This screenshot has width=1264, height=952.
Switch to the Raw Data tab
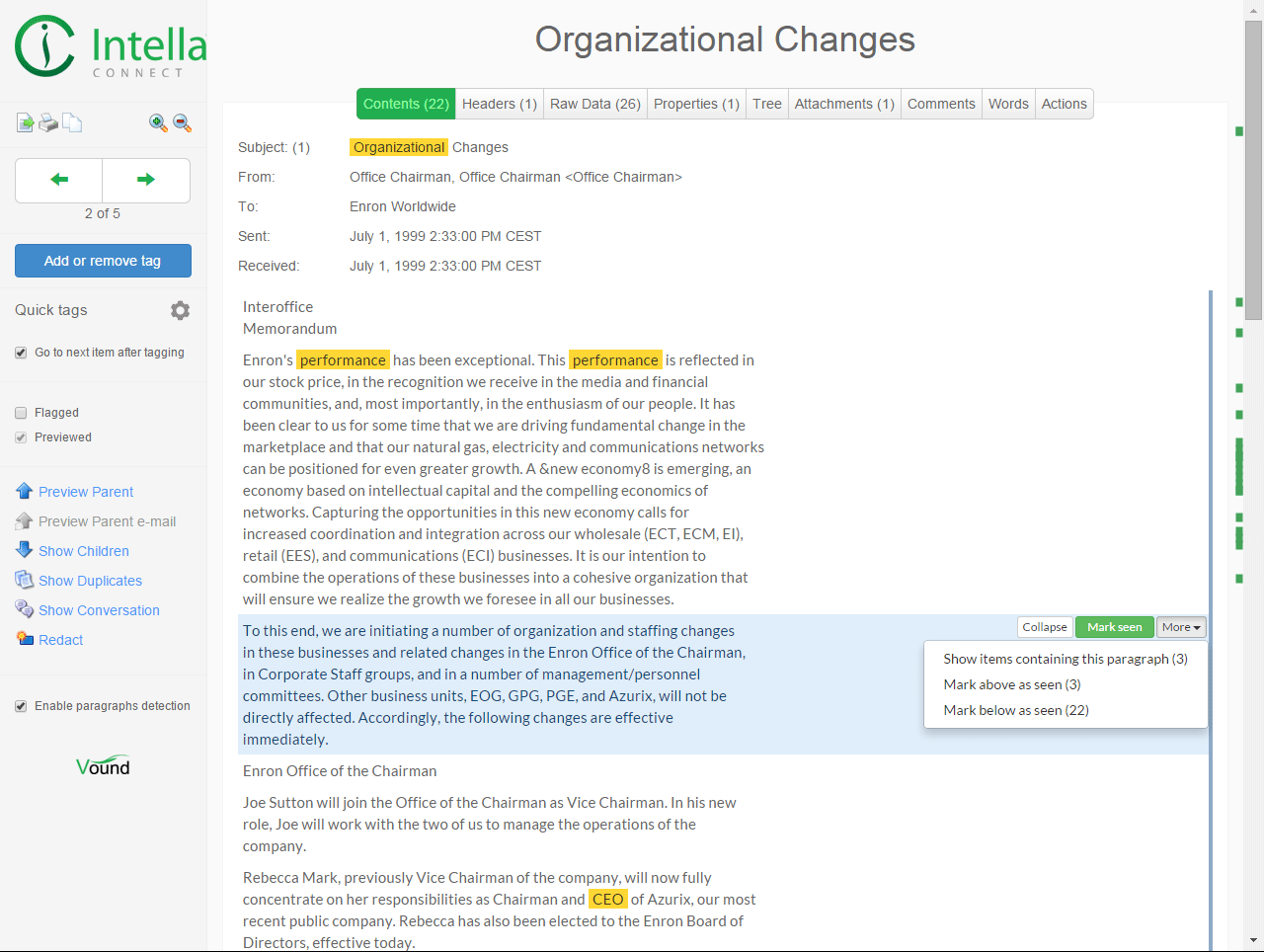595,104
